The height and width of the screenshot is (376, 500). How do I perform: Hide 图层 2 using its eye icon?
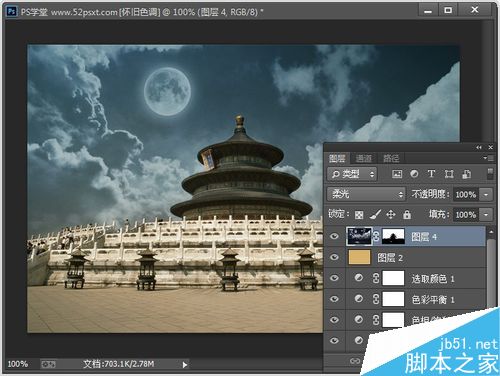(x=334, y=257)
